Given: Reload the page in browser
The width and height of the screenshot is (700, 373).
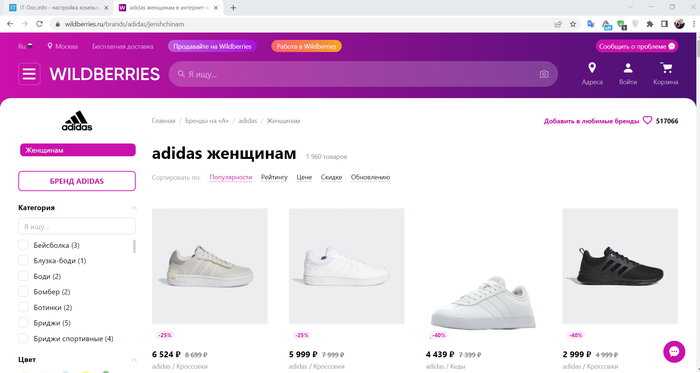Looking at the screenshot, I should 39,24.
